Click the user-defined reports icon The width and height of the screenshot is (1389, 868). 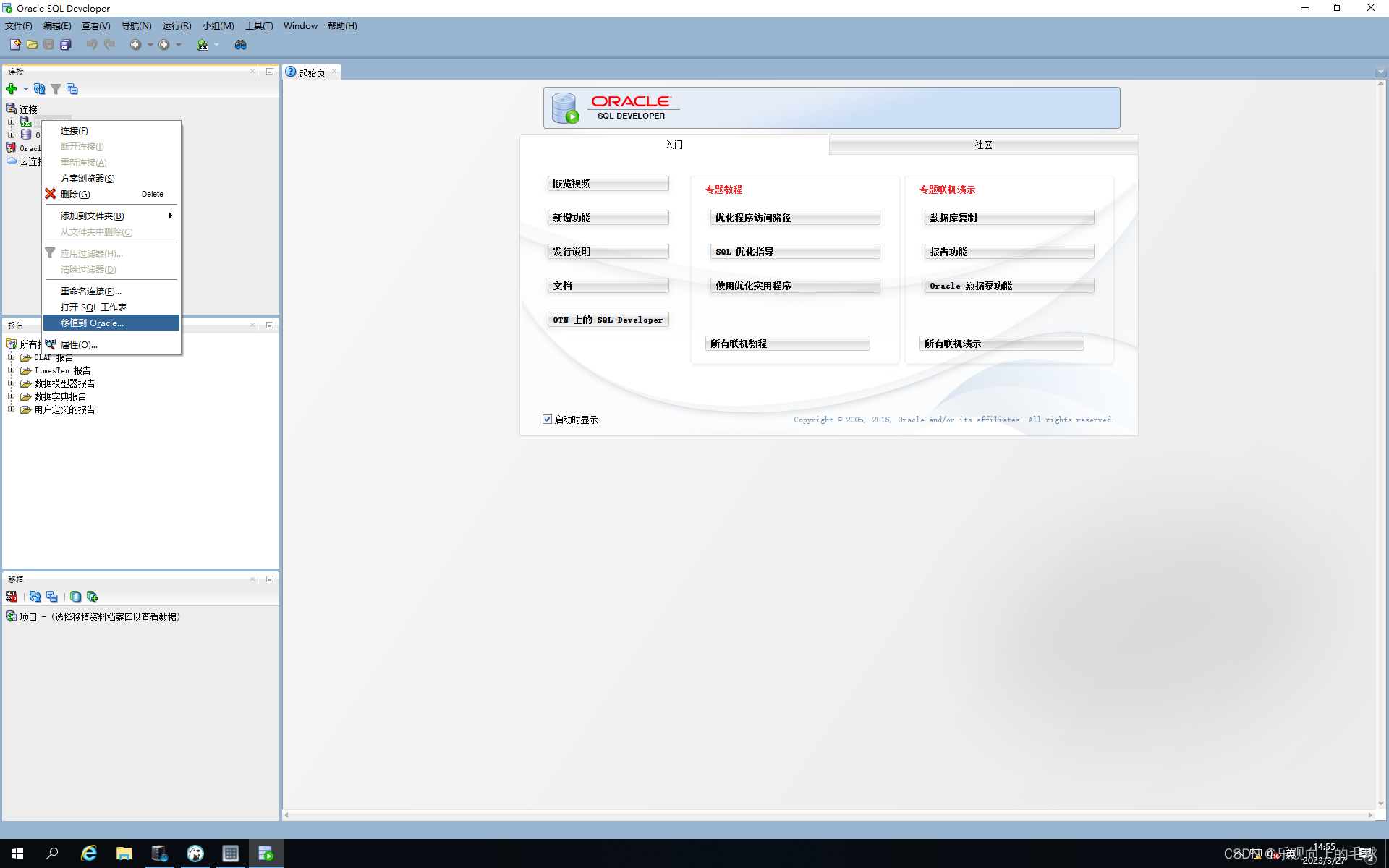[x=24, y=409]
